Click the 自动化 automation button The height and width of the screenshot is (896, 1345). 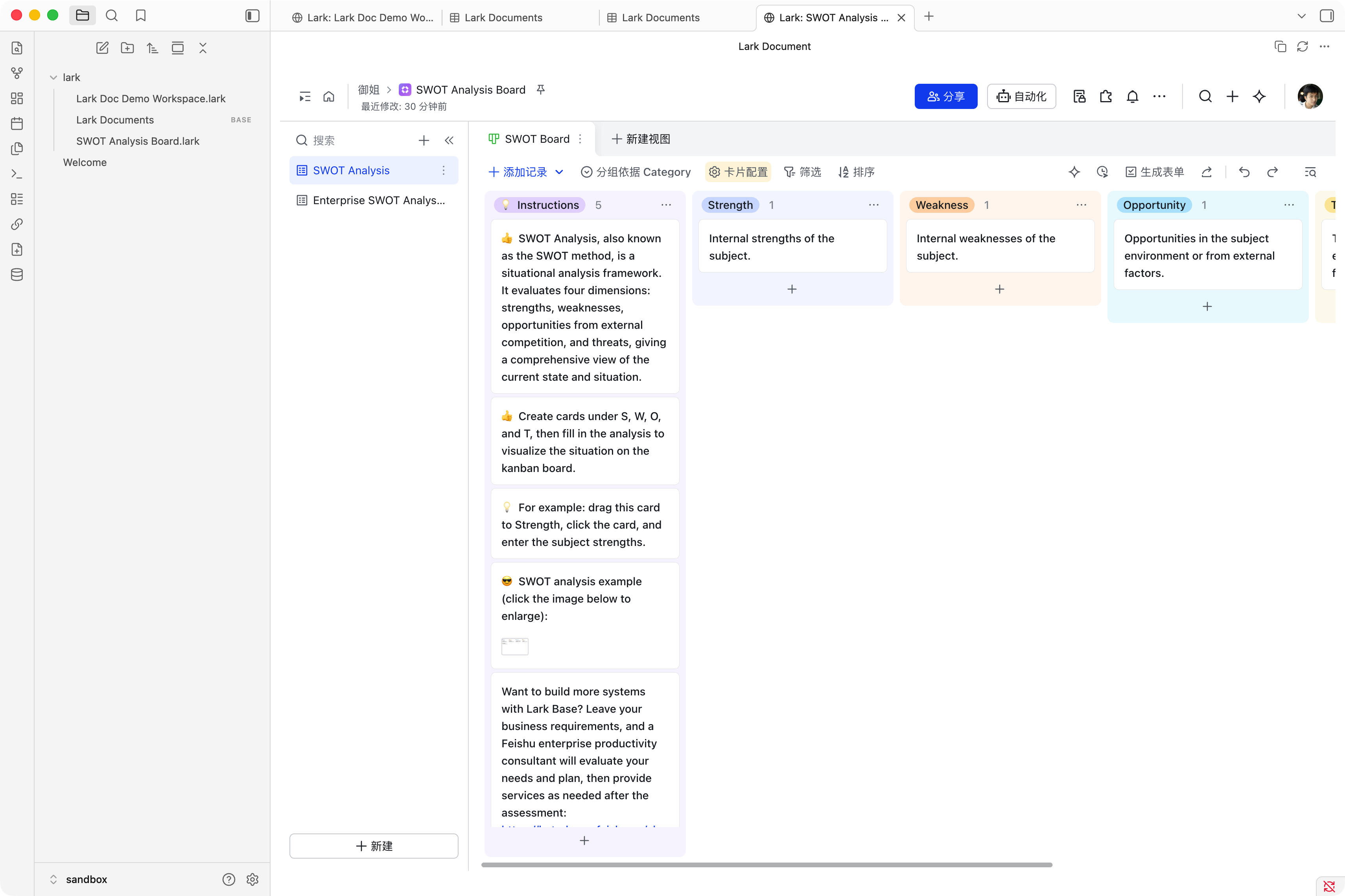point(1021,97)
